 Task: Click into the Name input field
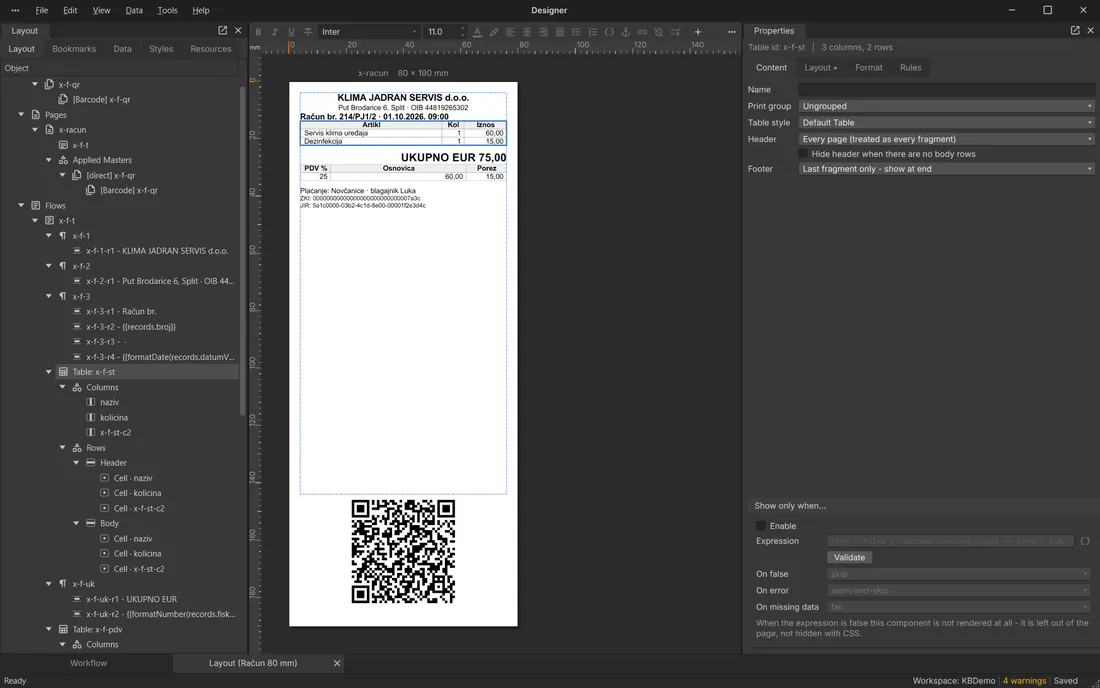pos(946,90)
